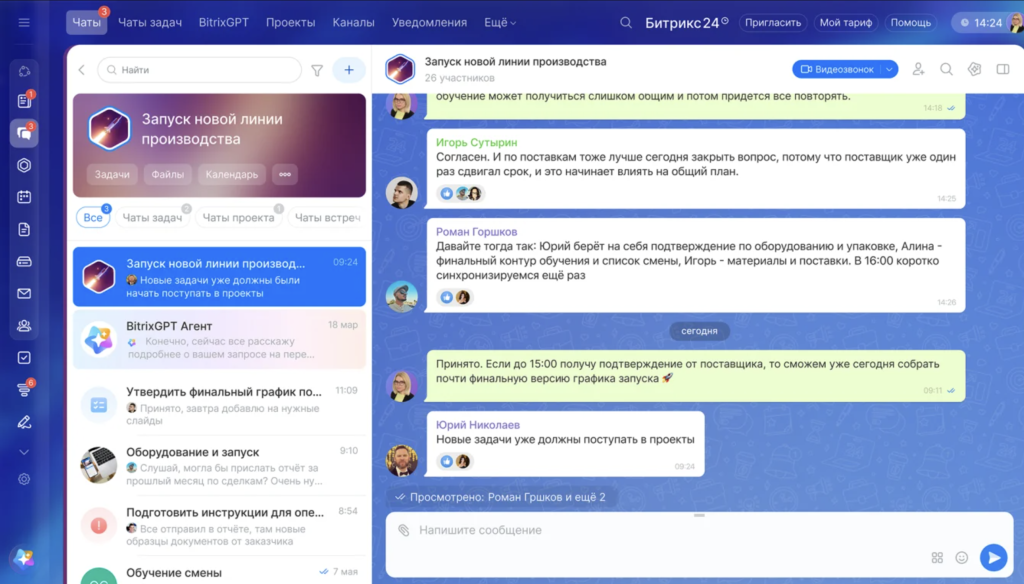Click sender name Юрий Николаев
The width and height of the screenshot is (1024, 584).
pos(477,425)
